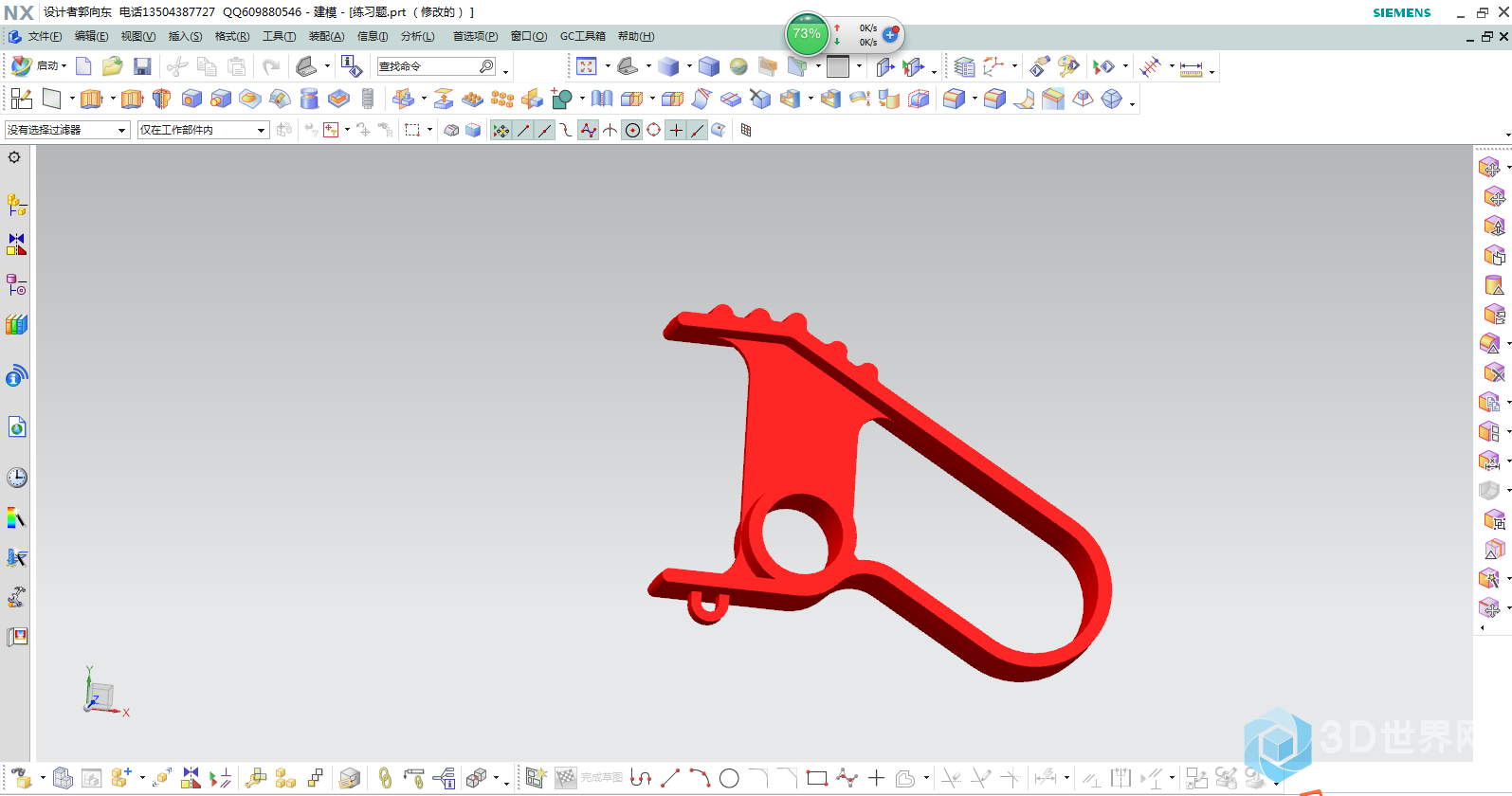This screenshot has height=796, width=1512.
Task: Click the New file icon
Action: [83, 66]
